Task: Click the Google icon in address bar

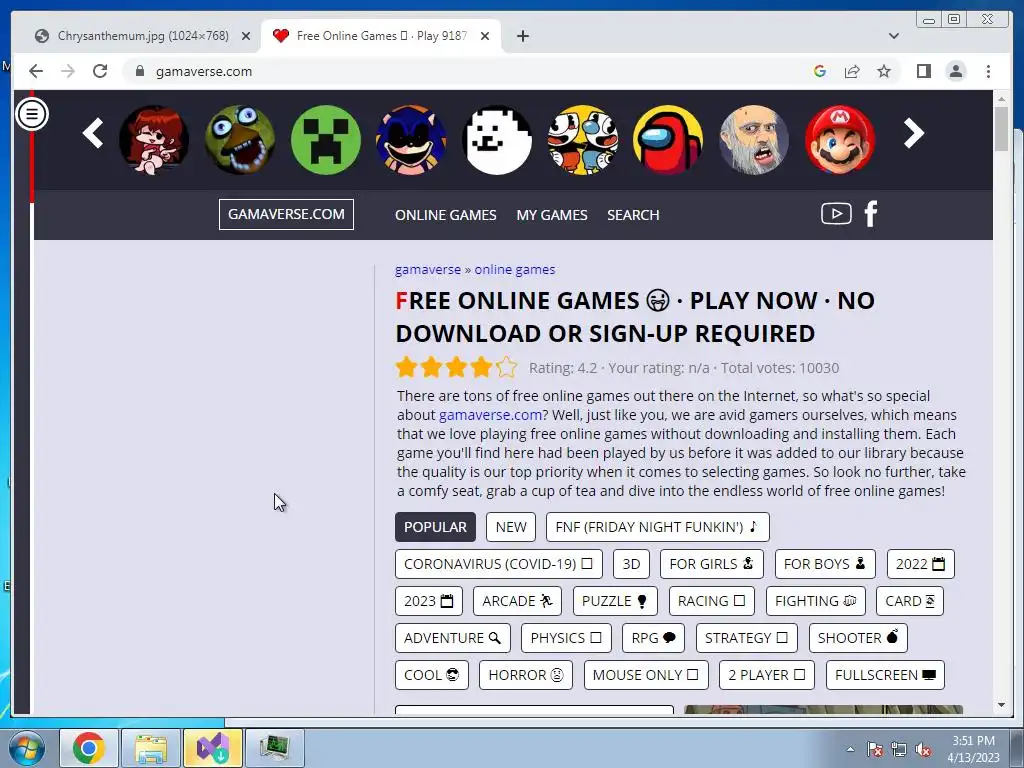Action: (x=820, y=71)
